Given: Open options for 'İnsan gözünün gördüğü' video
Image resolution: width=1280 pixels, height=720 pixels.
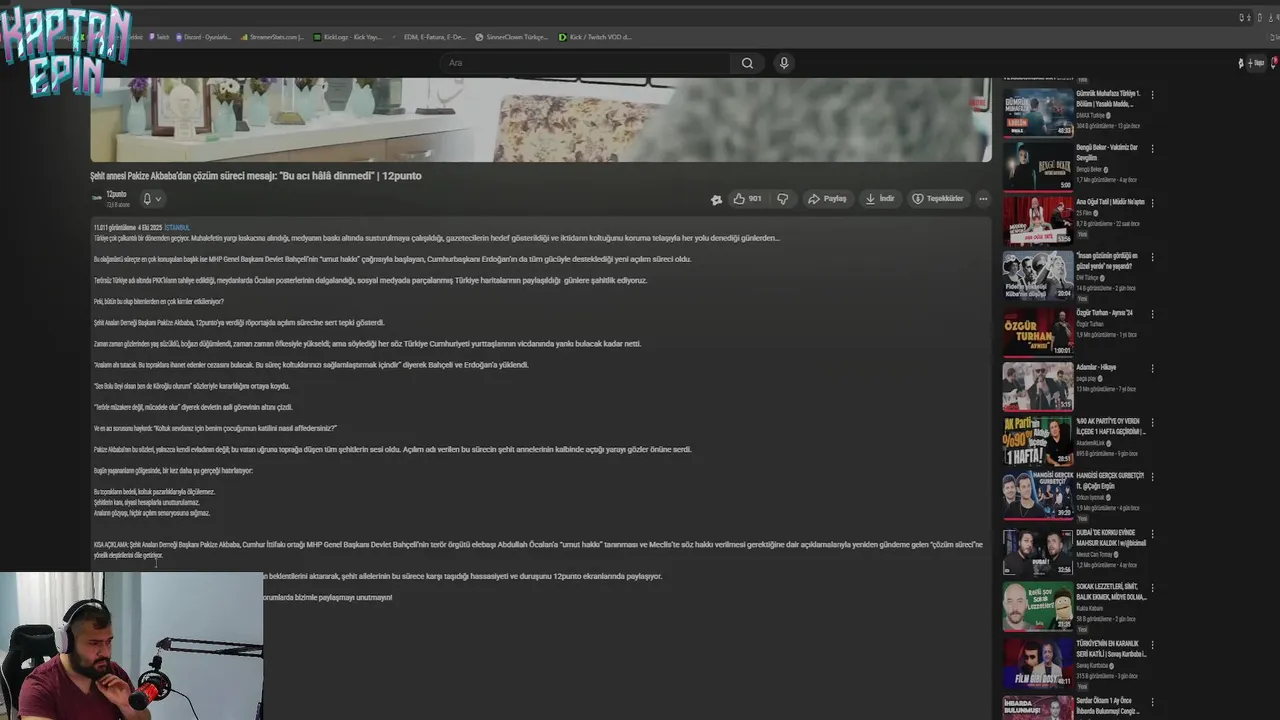Looking at the screenshot, I should tap(1152, 259).
